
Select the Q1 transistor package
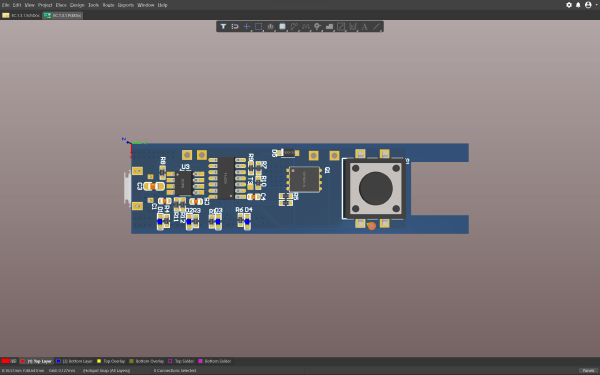pos(305,179)
